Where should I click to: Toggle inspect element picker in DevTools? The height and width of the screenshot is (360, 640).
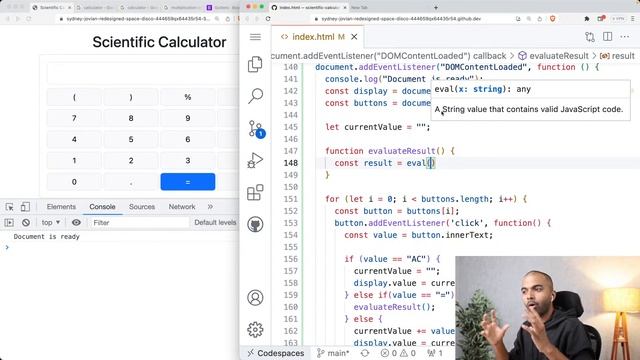point(9,207)
